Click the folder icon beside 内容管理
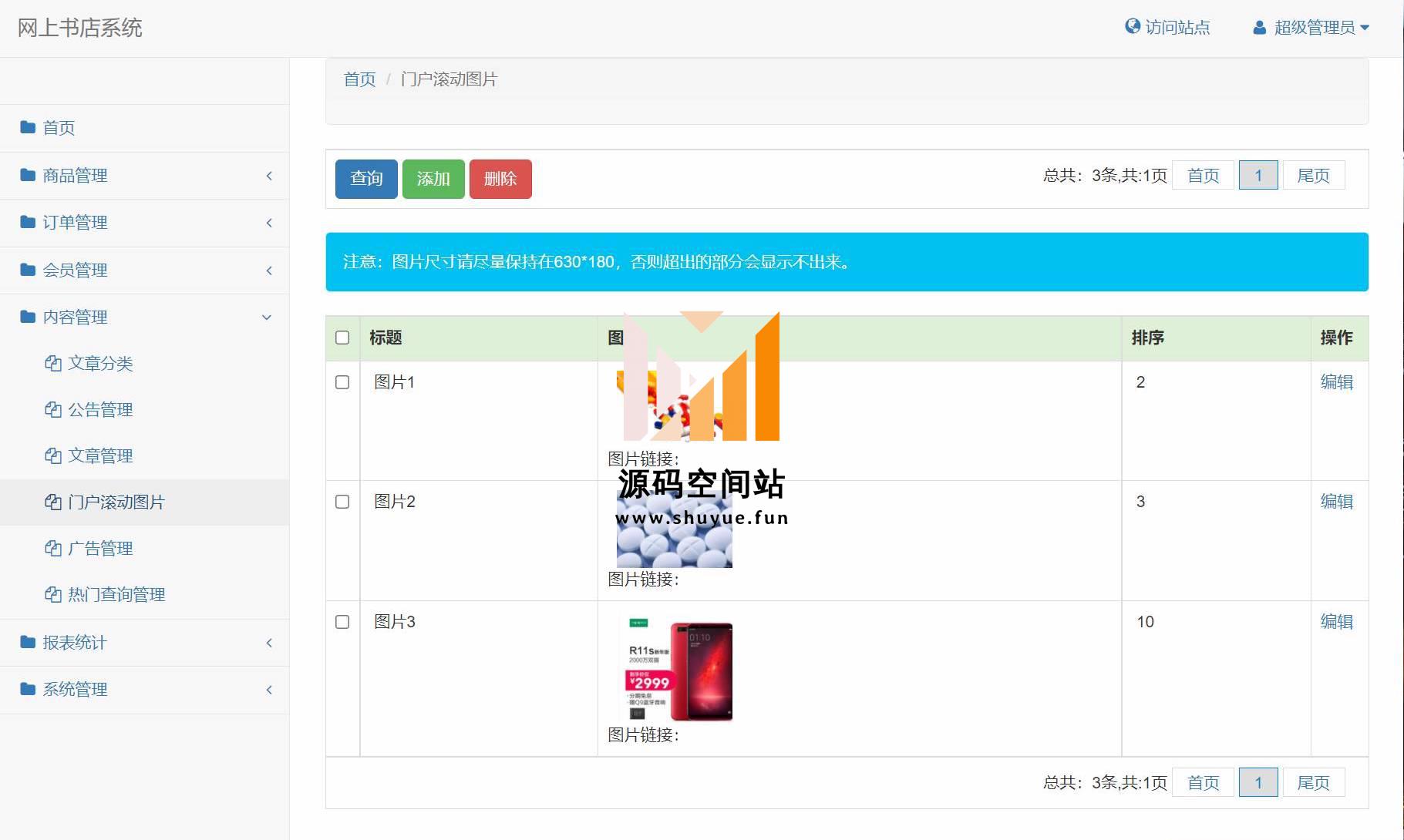The height and width of the screenshot is (840, 1404). pos(28,317)
